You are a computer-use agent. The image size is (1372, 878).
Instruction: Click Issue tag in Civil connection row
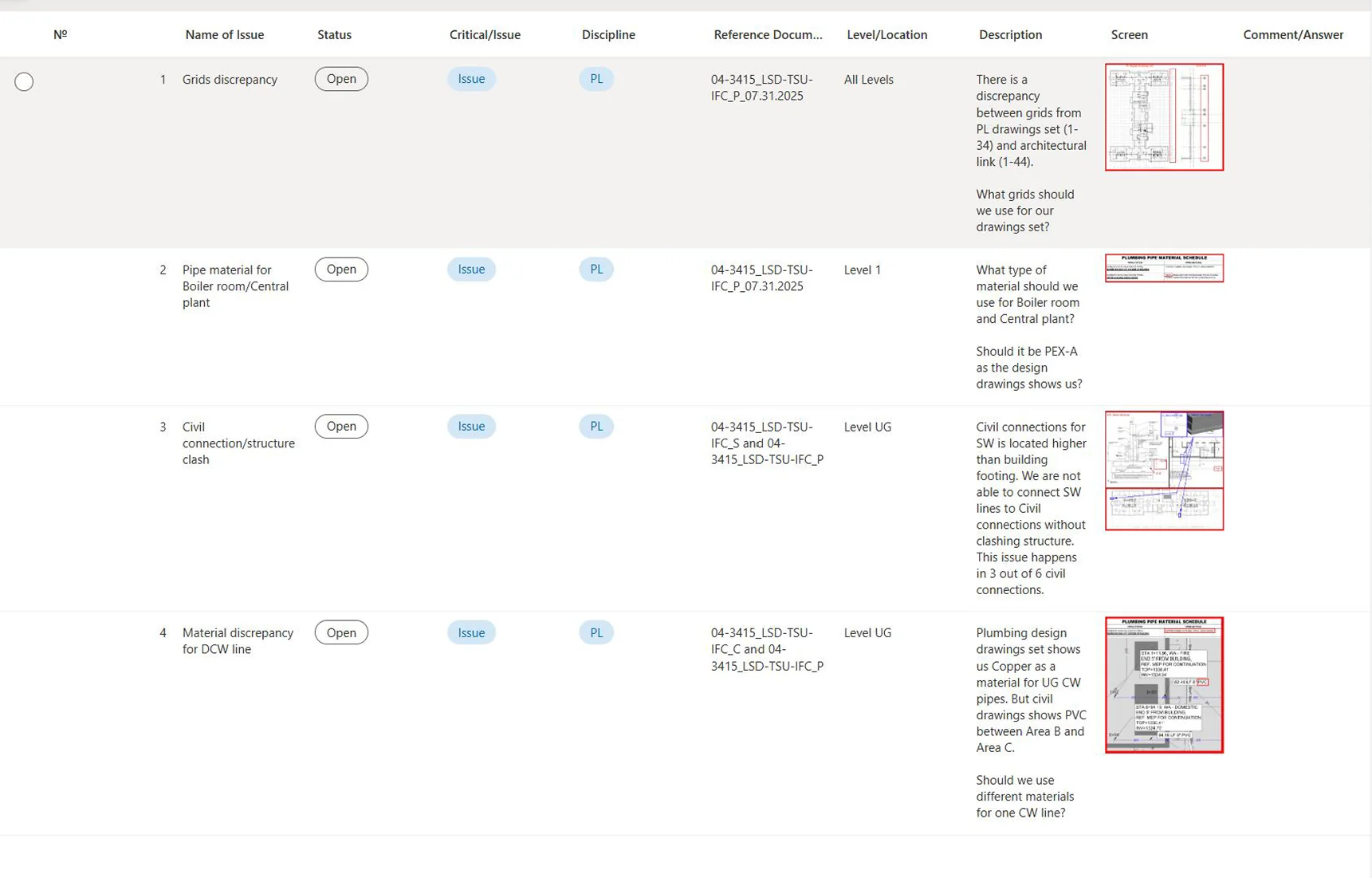coord(471,427)
